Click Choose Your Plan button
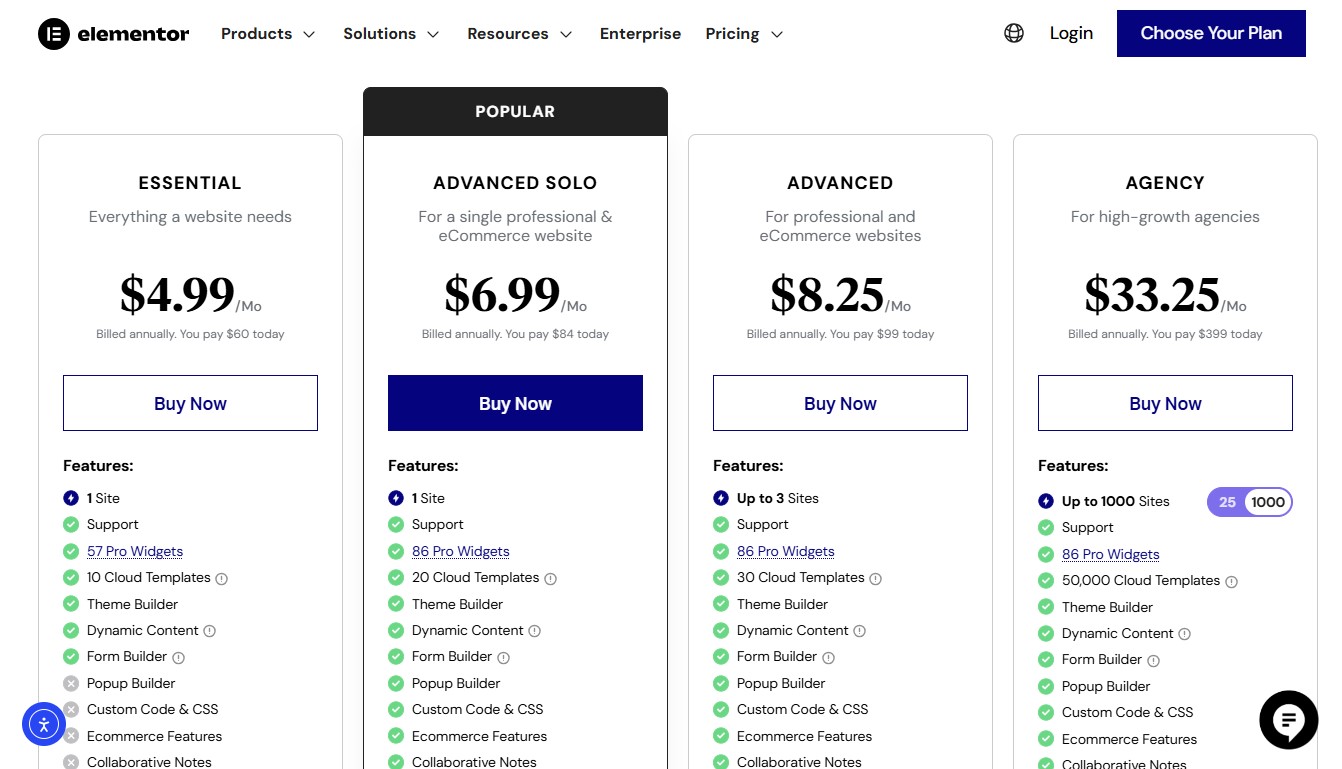This screenshot has width=1342, height=769. pos(1211,33)
